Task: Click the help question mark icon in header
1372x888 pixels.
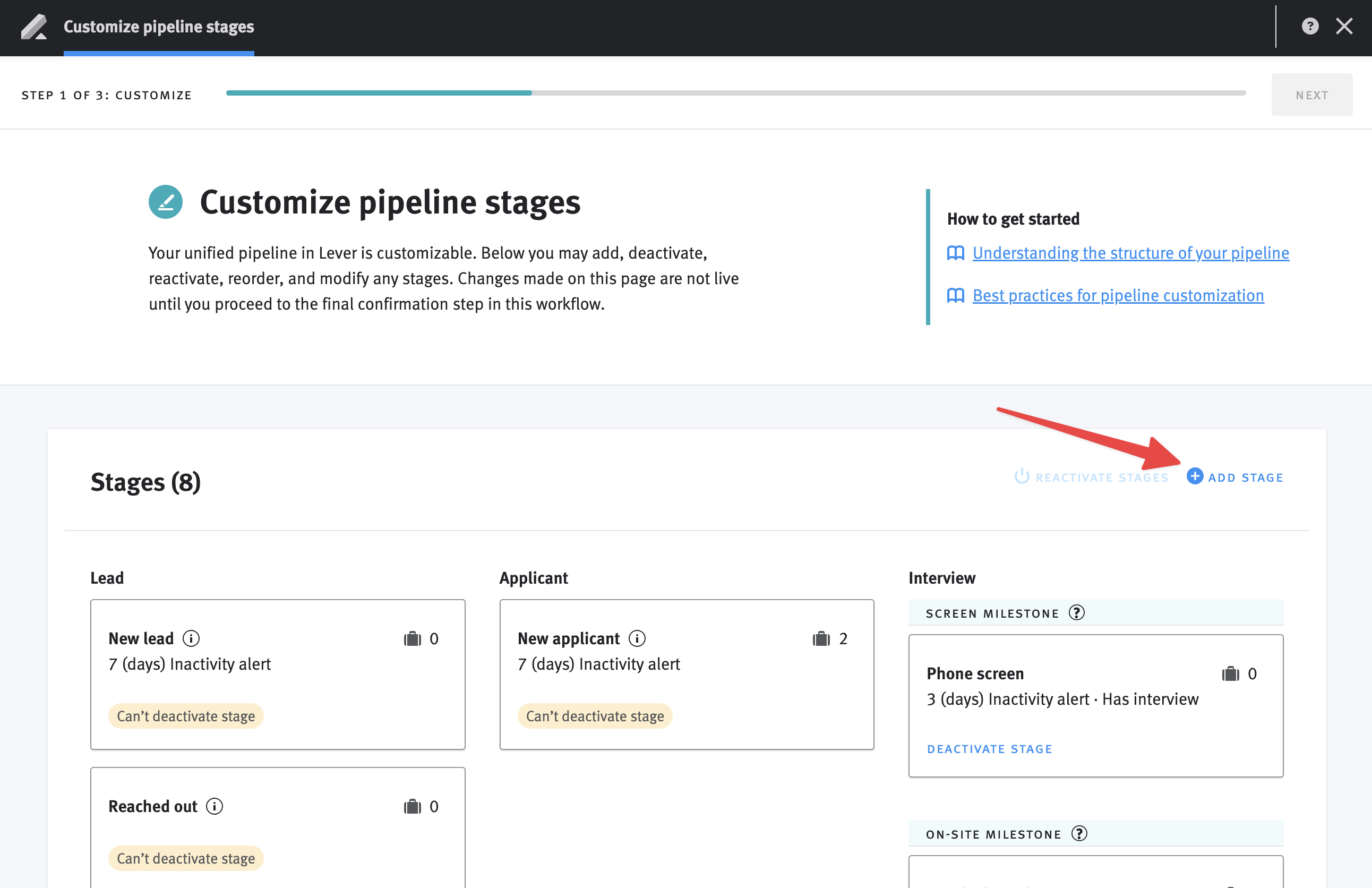Action: click(1310, 27)
